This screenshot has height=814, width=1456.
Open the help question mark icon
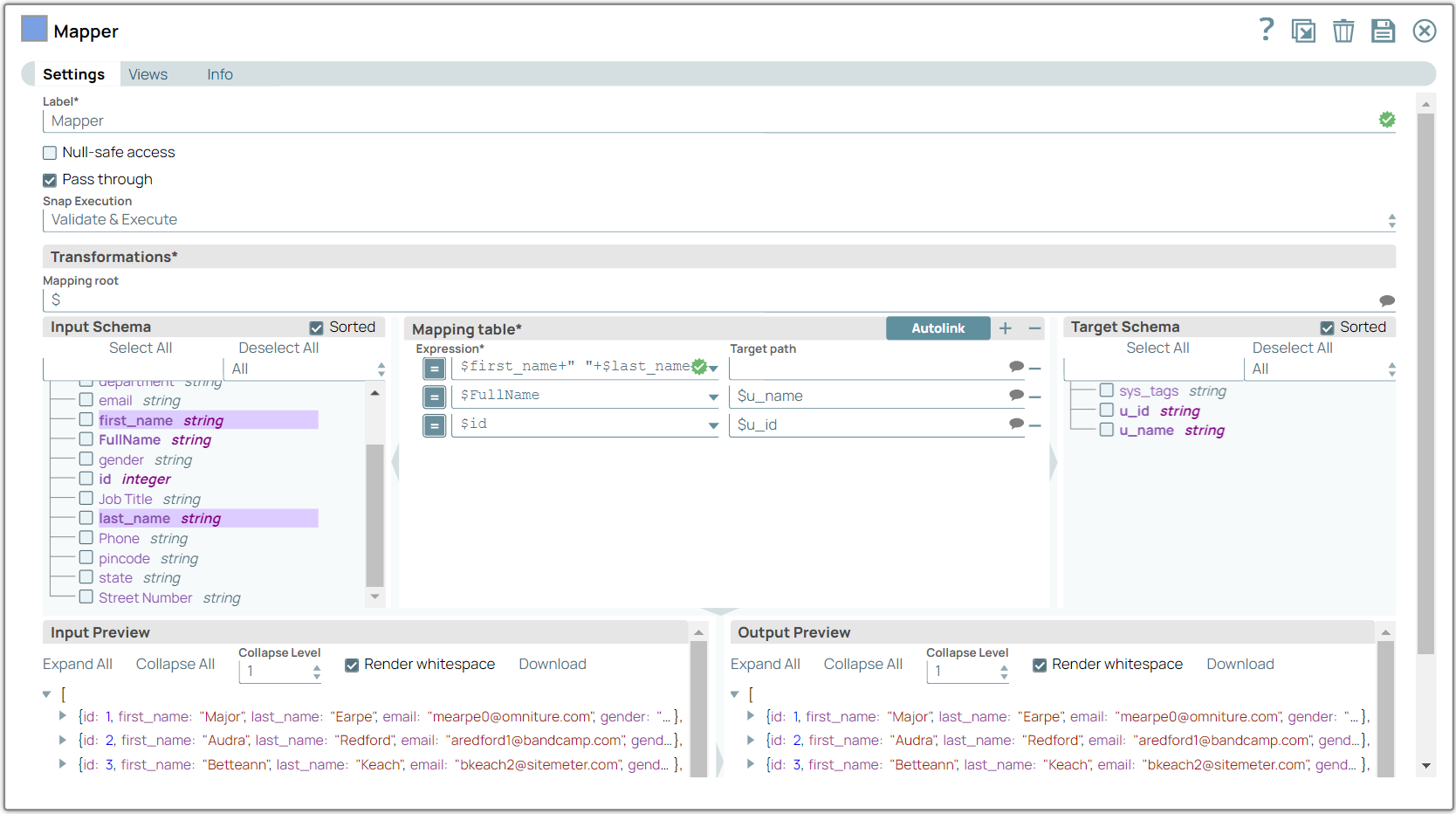(1266, 30)
